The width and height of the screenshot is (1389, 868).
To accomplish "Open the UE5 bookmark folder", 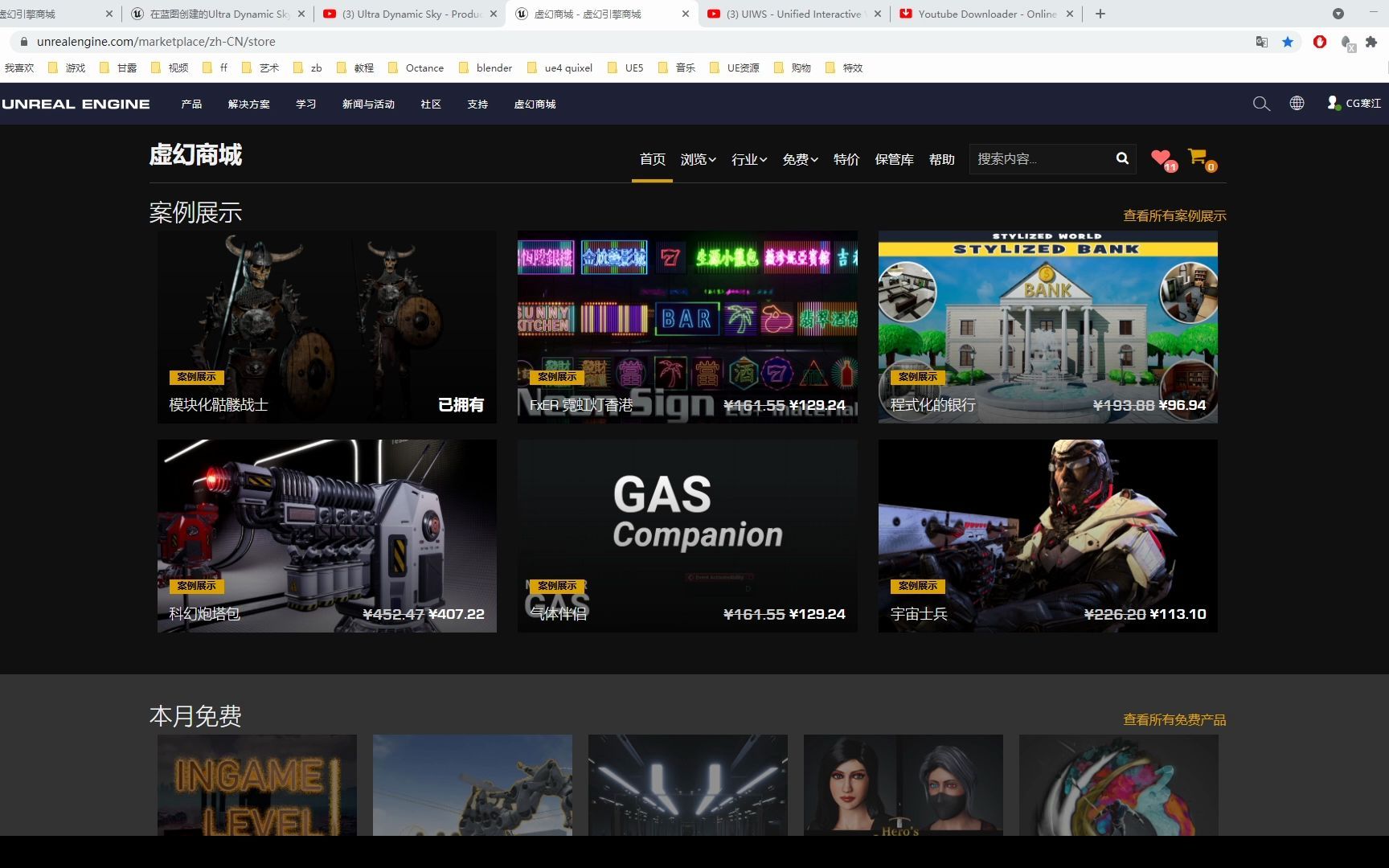I will 625,68.
